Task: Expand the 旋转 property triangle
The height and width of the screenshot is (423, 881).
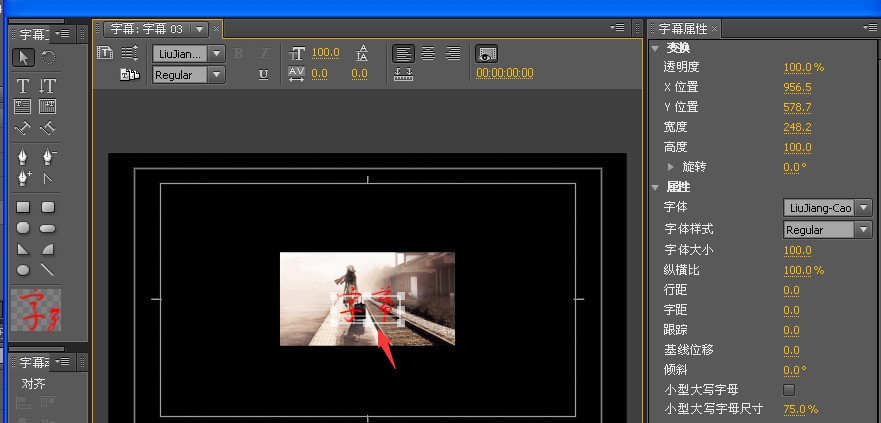Action: 670,167
